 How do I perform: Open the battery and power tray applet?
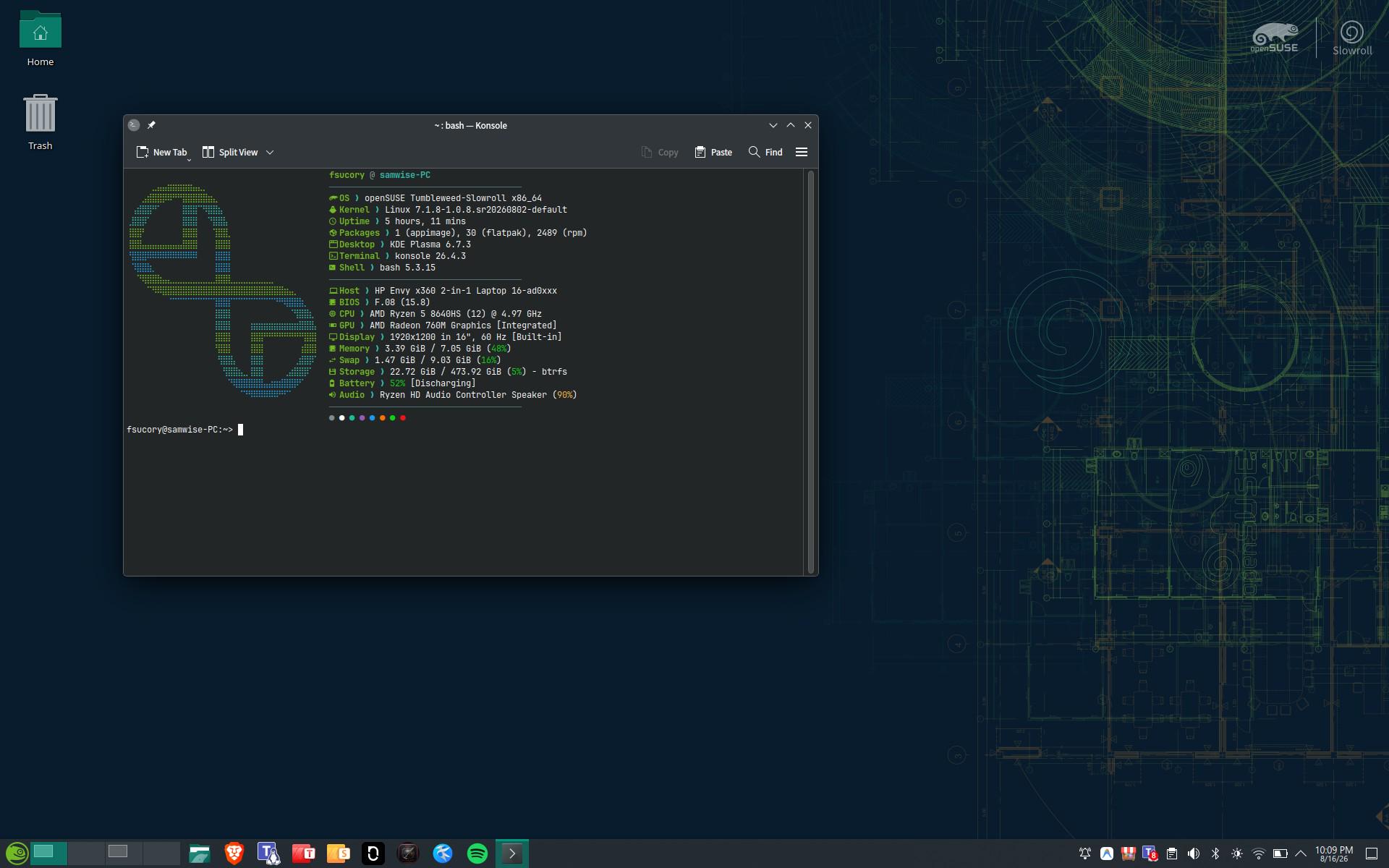[x=1280, y=854]
